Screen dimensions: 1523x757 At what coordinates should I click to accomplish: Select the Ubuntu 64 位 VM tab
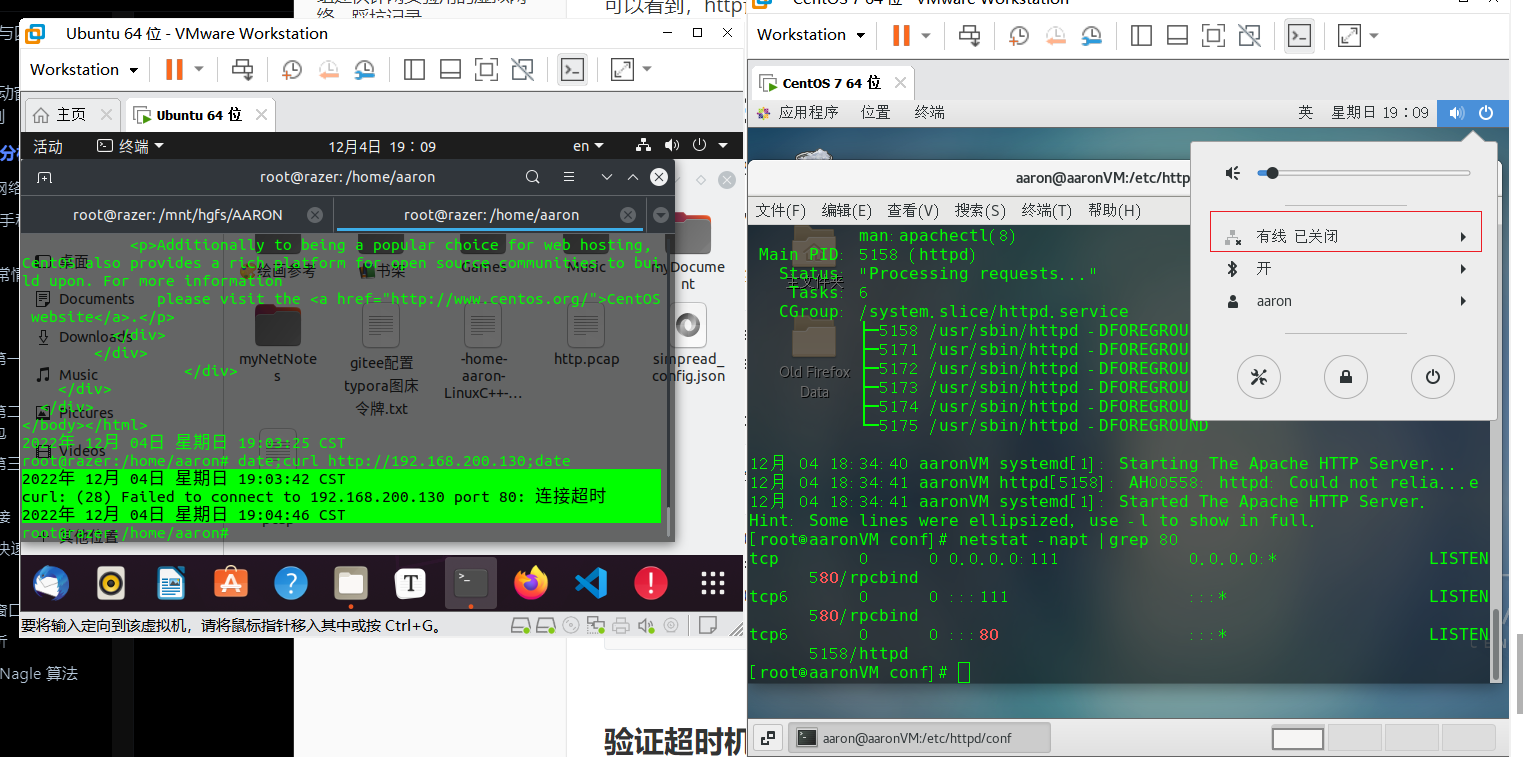198,114
